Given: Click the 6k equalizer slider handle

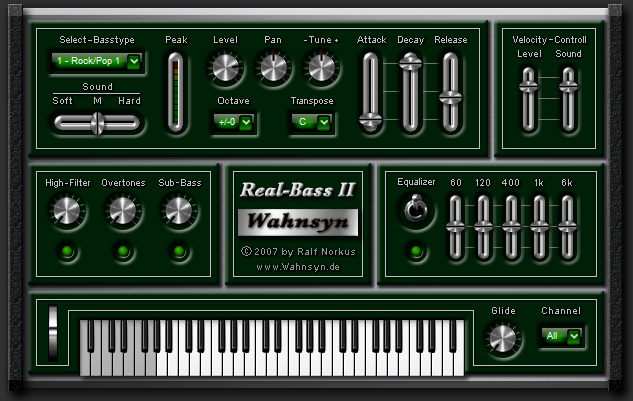Looking at the screenshot, I should [567, 227].
